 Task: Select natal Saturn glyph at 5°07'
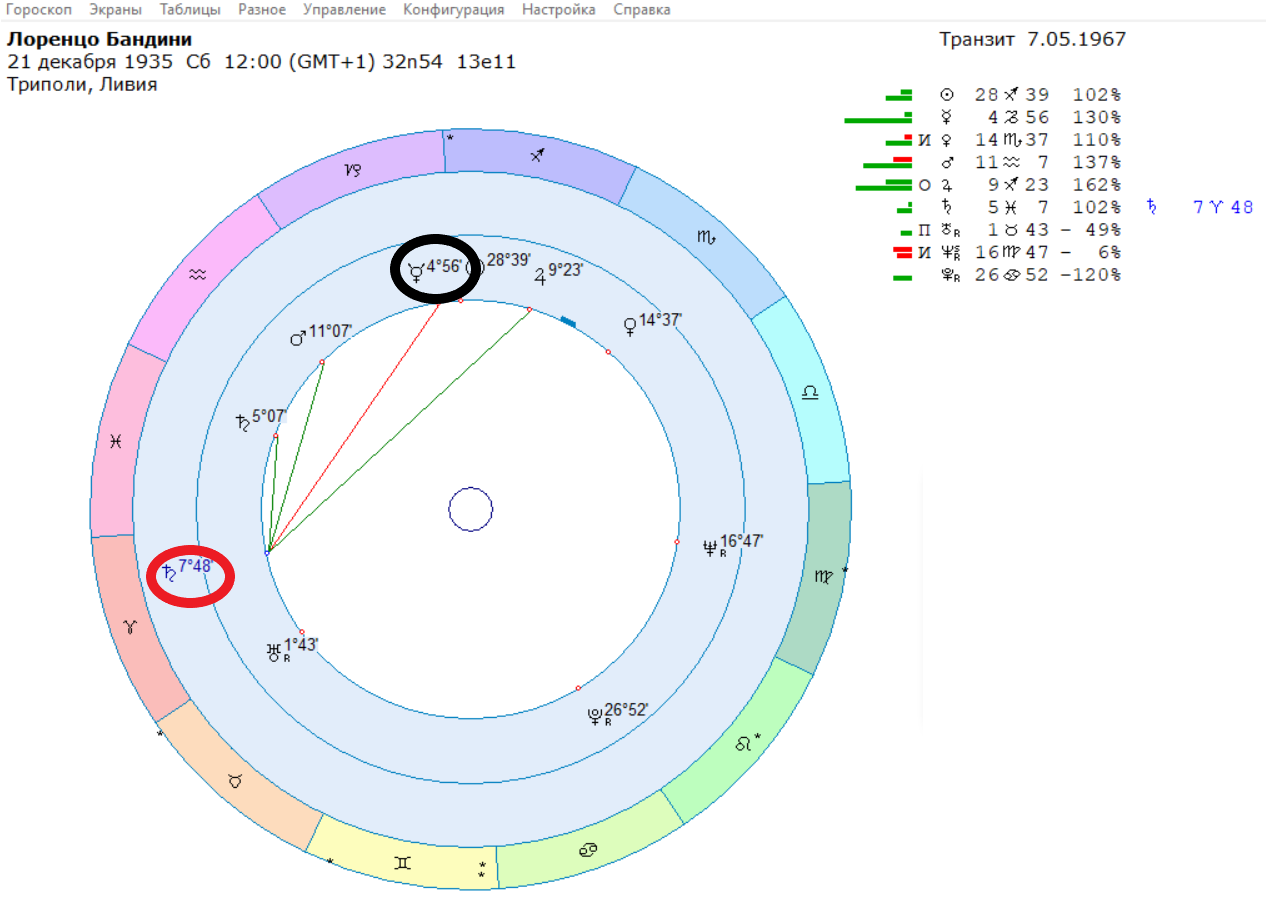click(242, 422)
